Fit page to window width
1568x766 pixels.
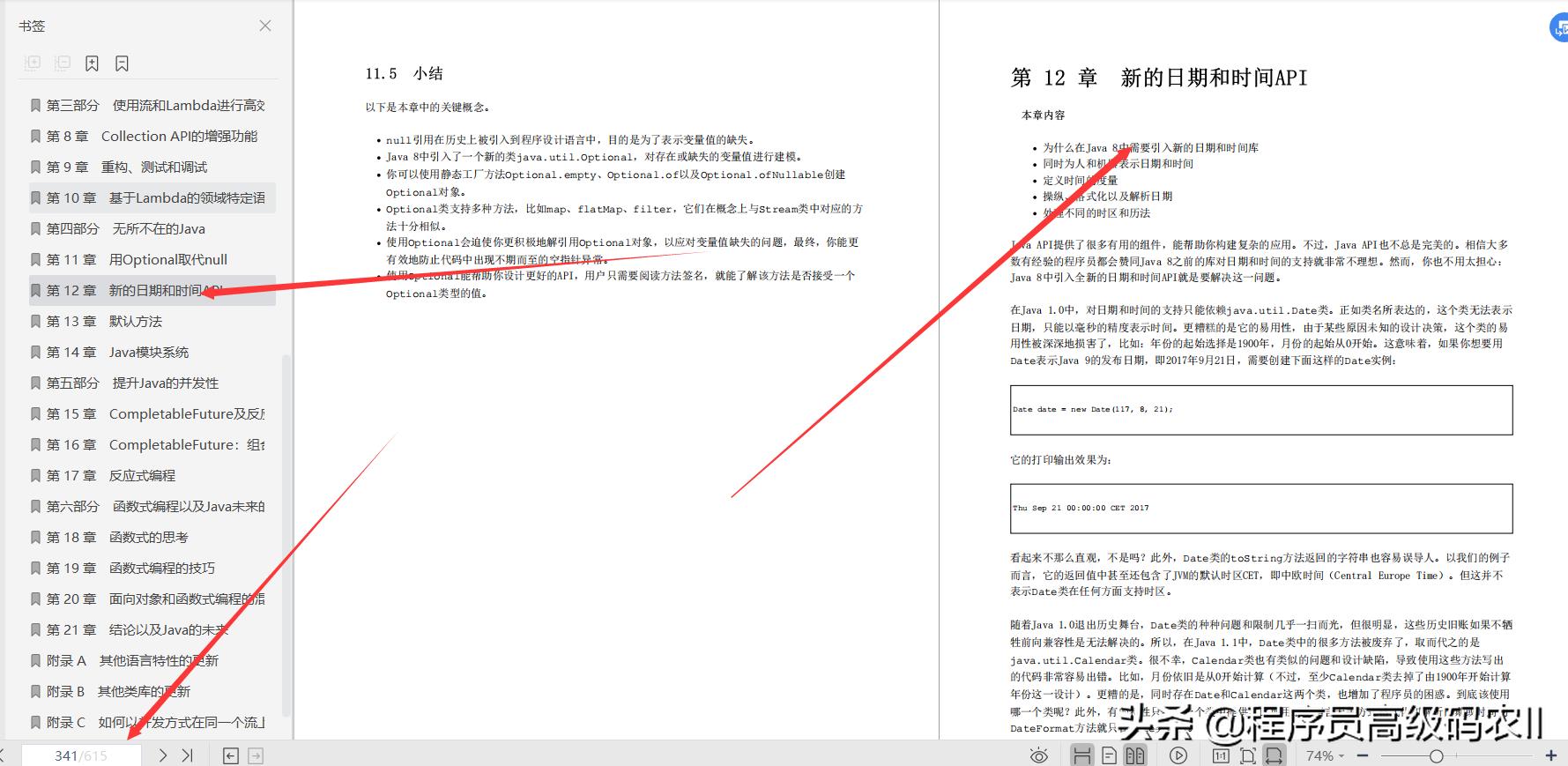click(1274, 755)
